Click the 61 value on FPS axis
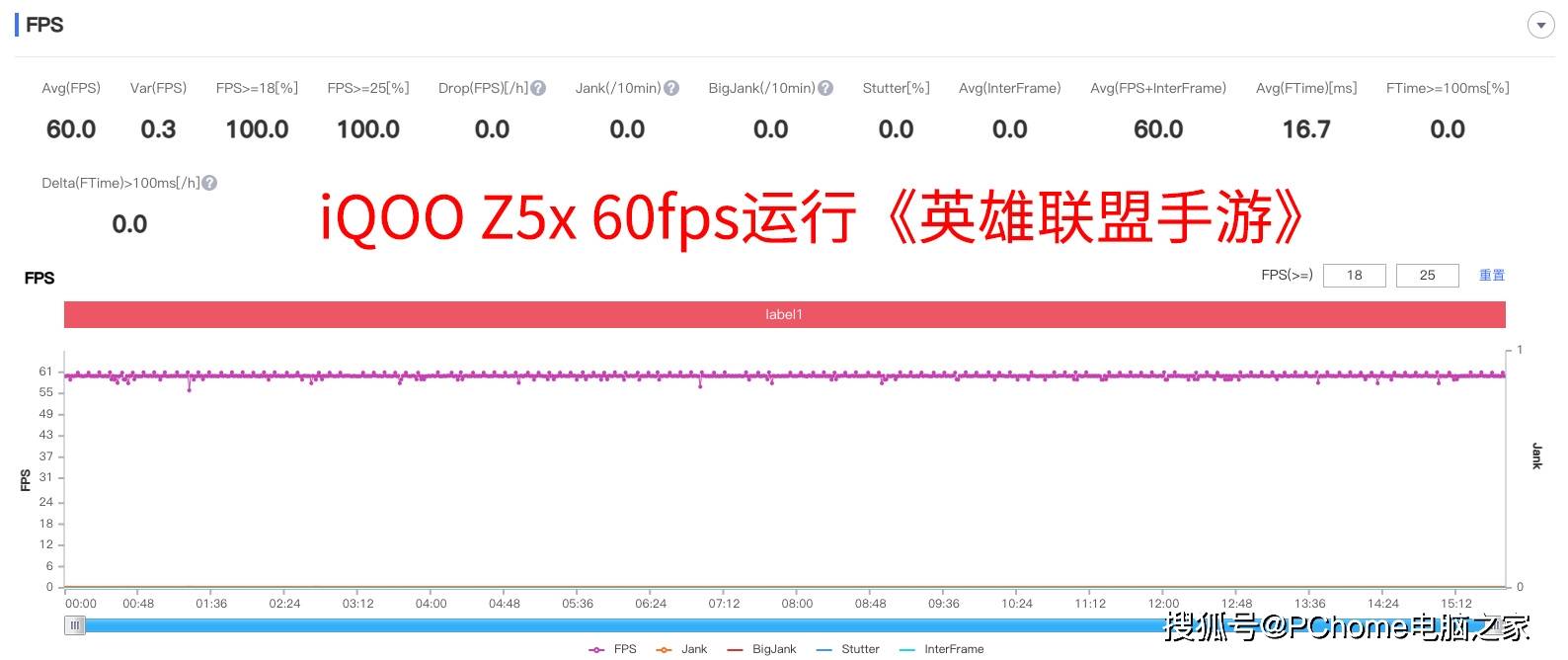The image size is (1568, 660). (45, 371)
